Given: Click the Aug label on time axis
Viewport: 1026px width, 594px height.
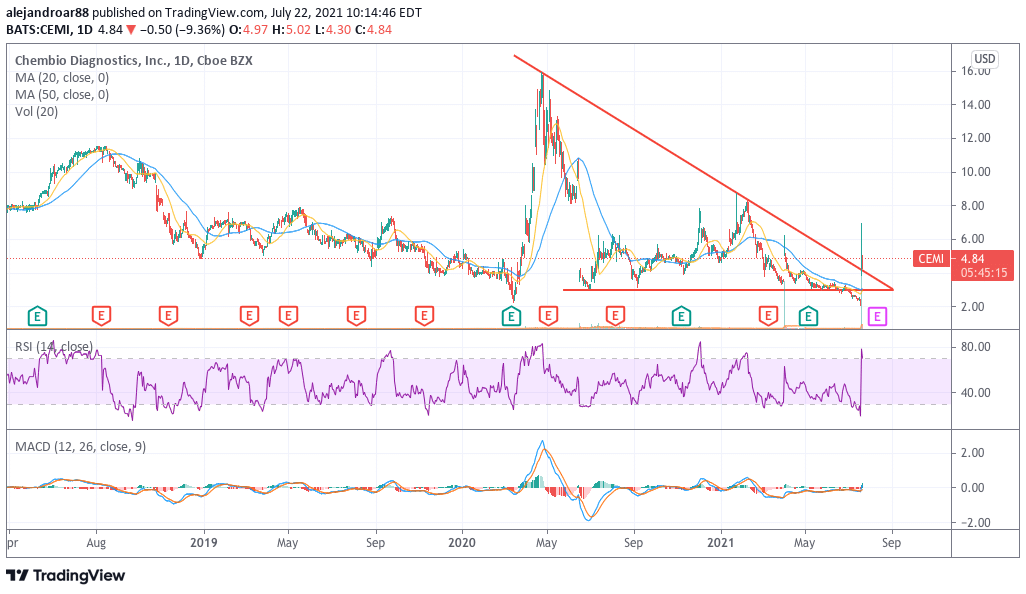Looking at the screenshot, I should (x=96, y=543).
